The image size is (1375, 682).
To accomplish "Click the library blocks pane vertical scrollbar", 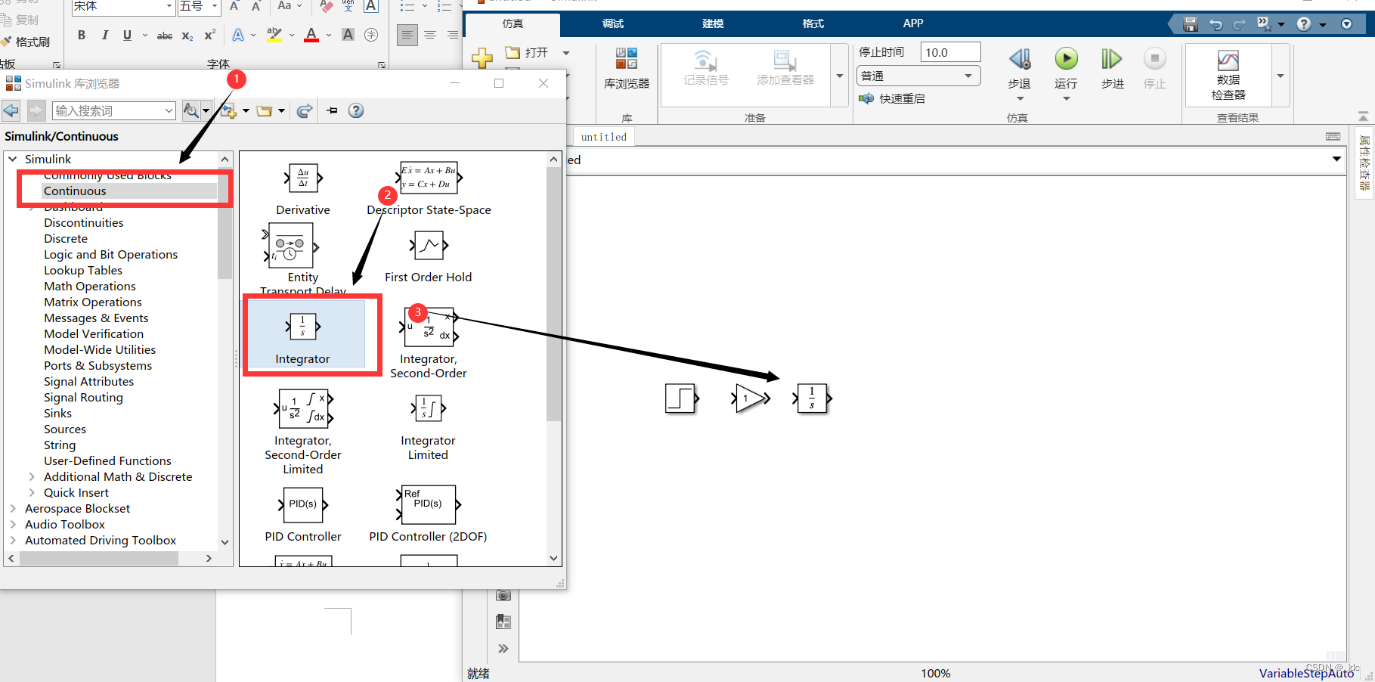I will click(x=554, y=294).
